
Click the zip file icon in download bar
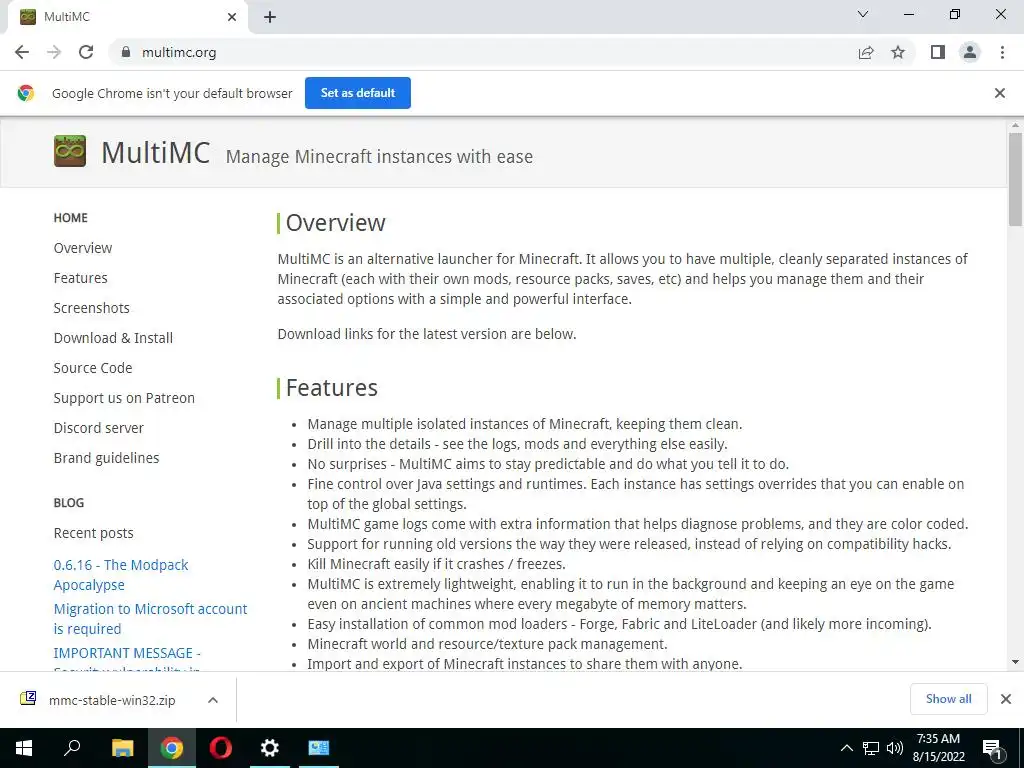click(x=28, y=699)
